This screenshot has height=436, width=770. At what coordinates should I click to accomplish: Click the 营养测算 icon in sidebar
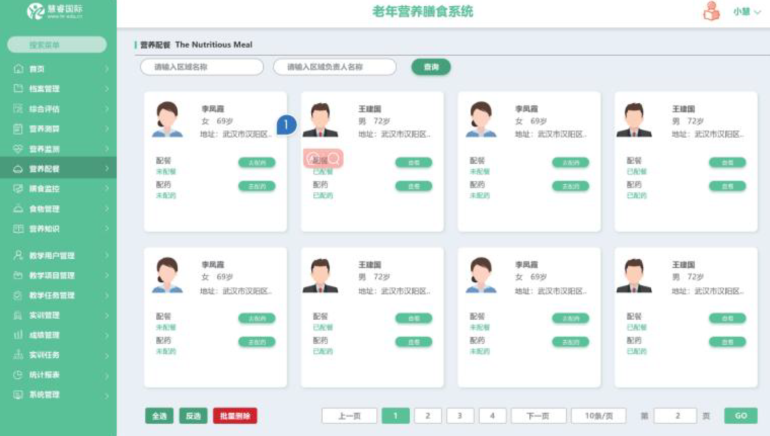coord(18,129)
